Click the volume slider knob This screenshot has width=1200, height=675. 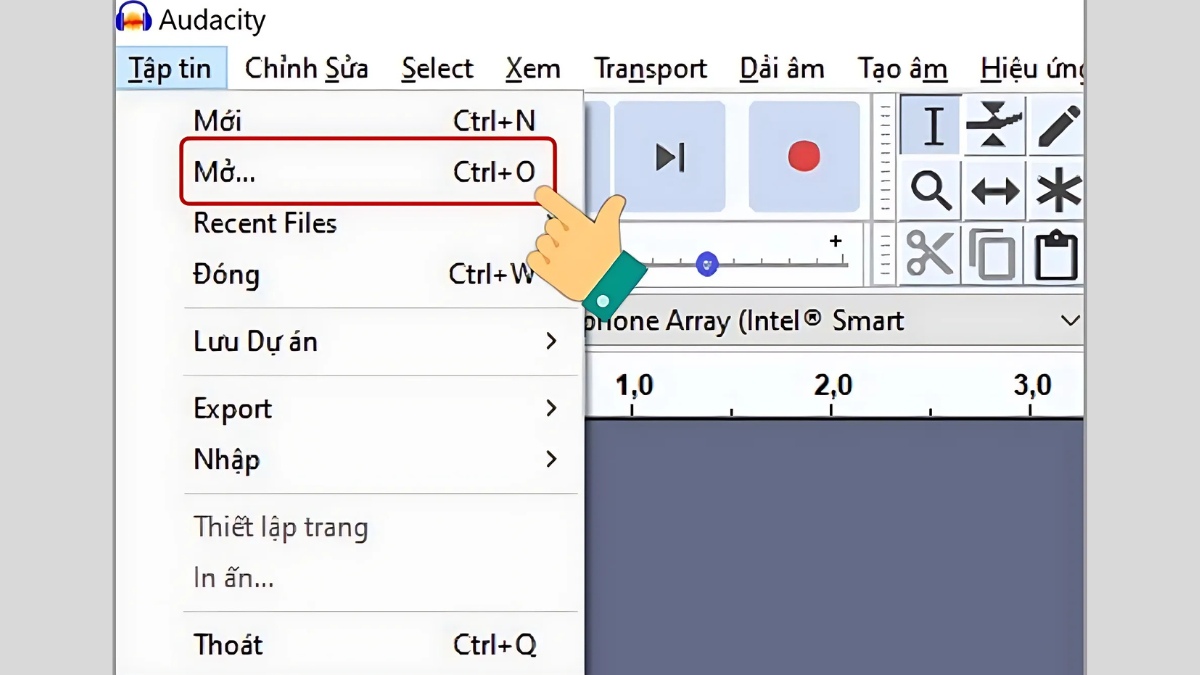click(x=707, y=264)
